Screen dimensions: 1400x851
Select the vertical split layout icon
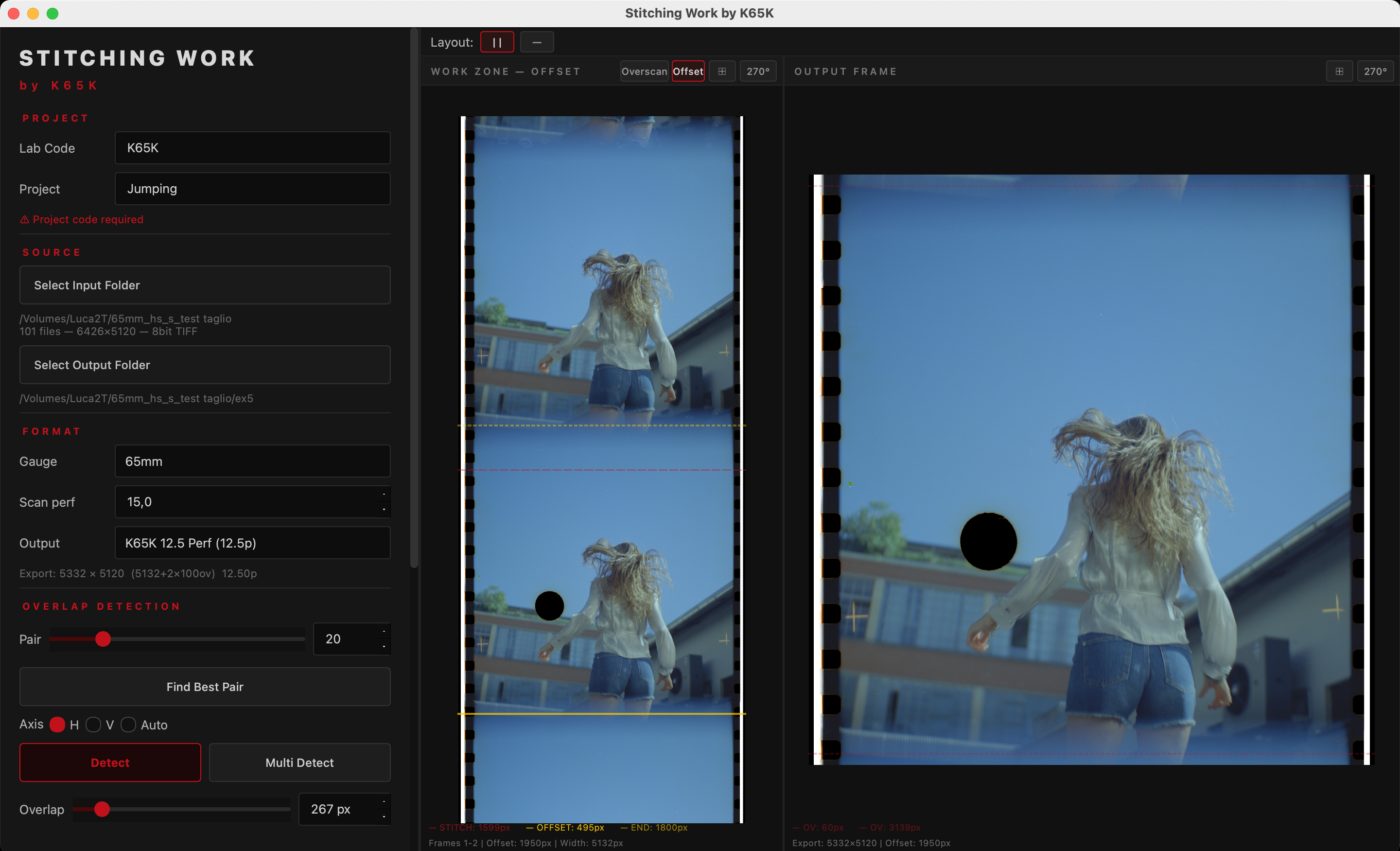coord(497,41)
